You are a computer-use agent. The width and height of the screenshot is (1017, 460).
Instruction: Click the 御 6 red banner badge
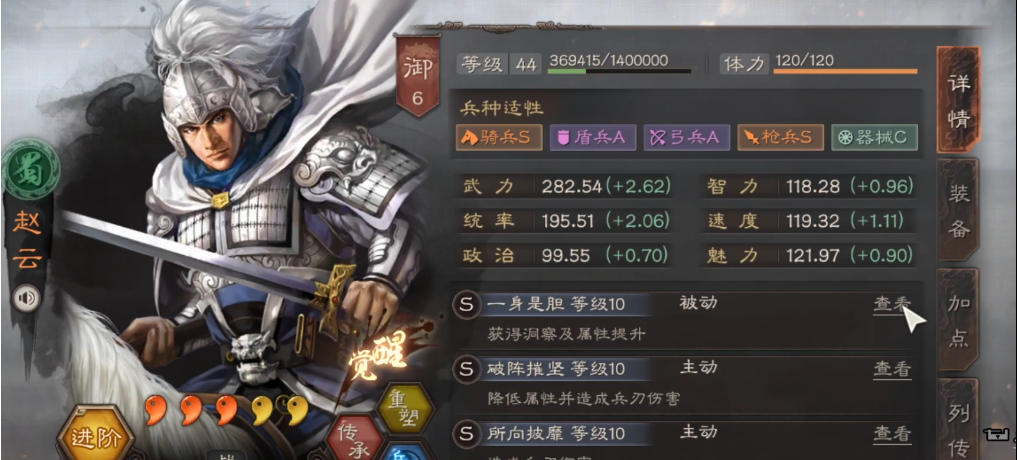[417, 78]
